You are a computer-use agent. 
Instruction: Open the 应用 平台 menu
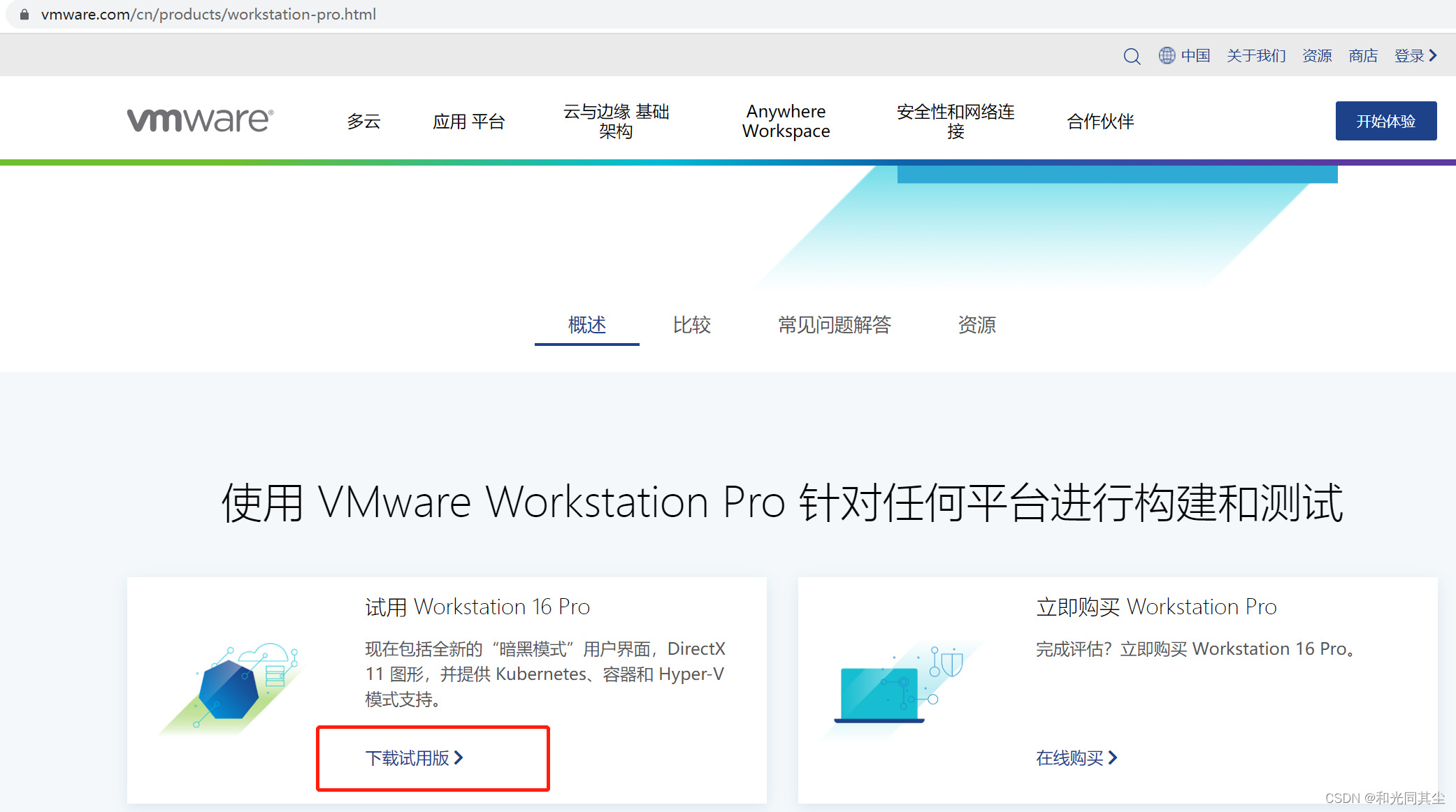(x=468, y=121)
